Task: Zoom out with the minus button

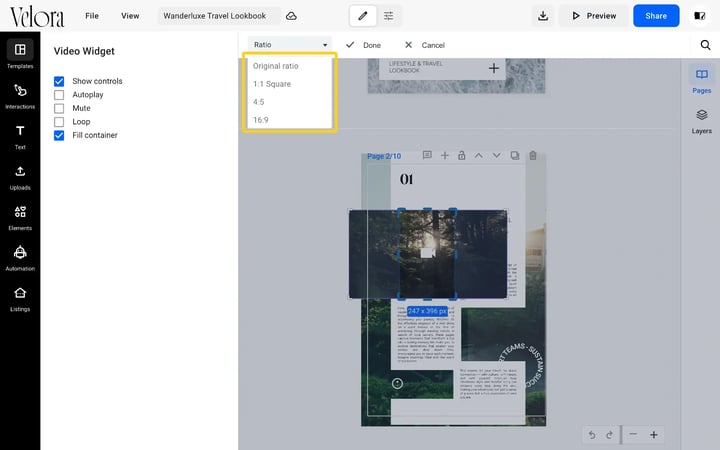Action: coord(633,434)
